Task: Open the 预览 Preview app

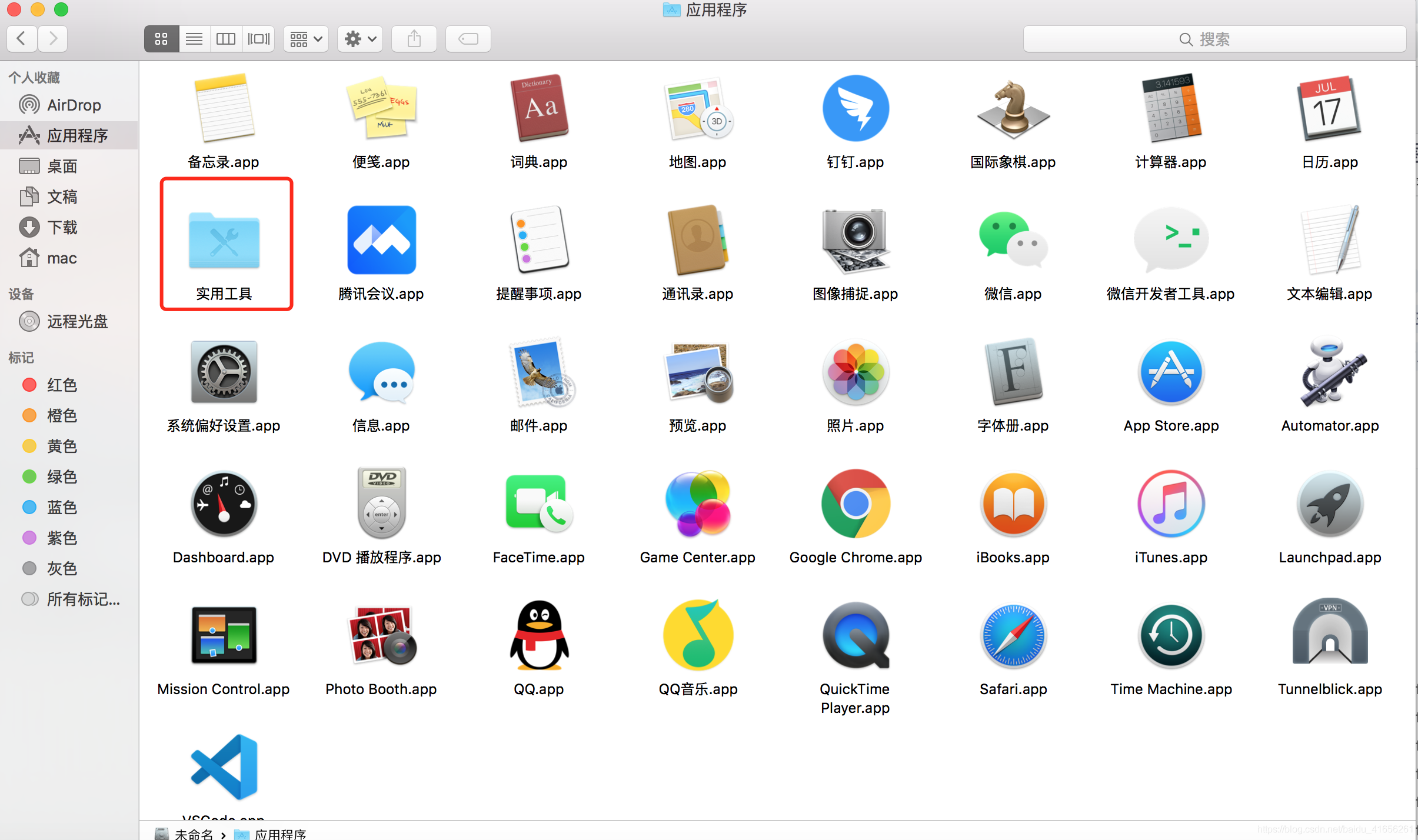Action: click(698, 372)
